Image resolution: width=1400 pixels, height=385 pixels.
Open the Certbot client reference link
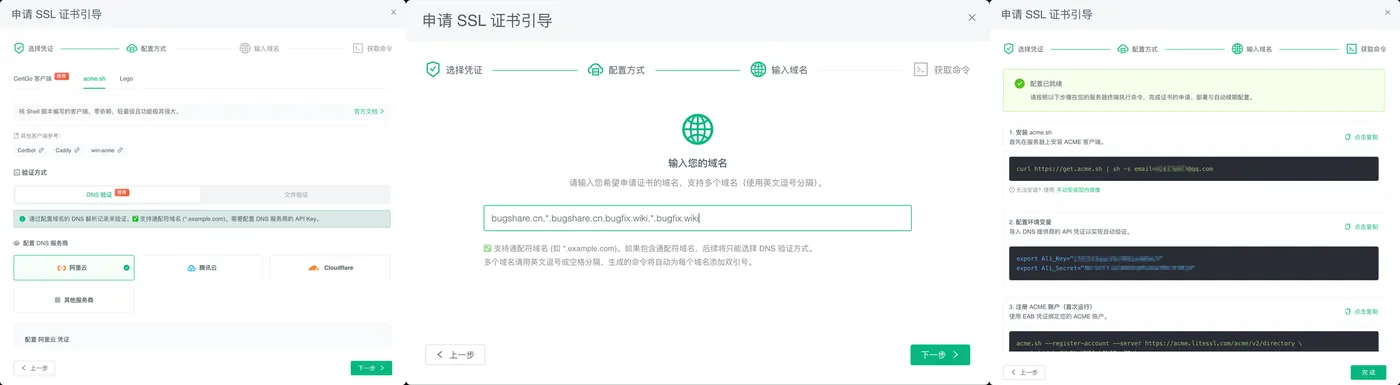pos(31,150)
